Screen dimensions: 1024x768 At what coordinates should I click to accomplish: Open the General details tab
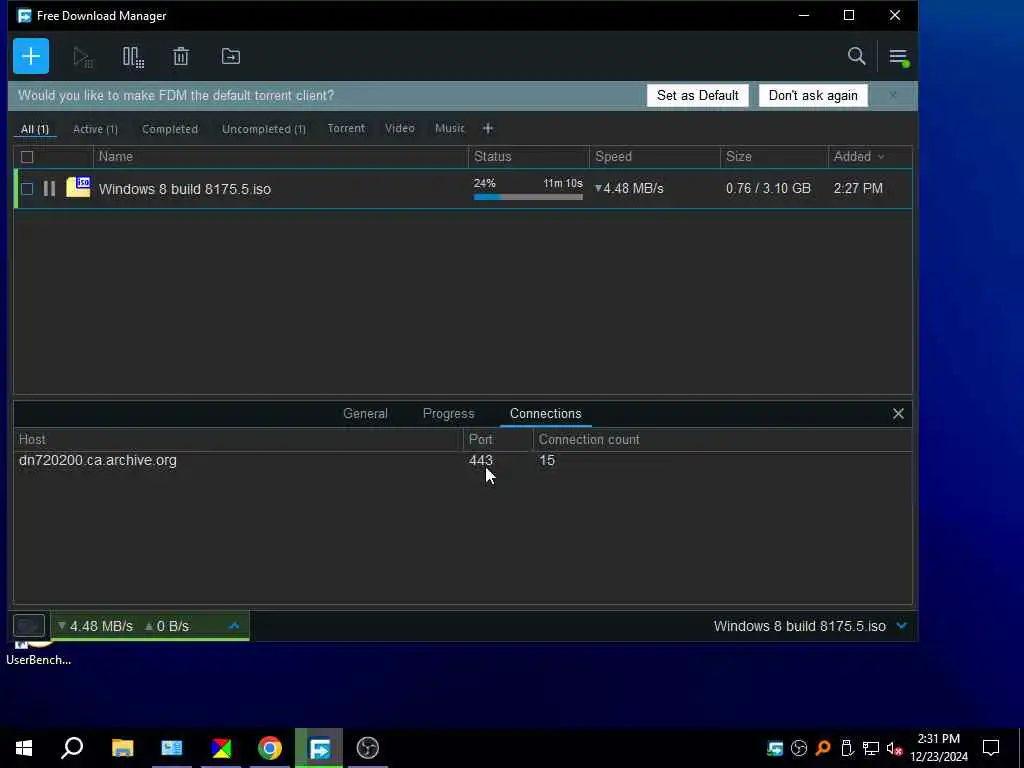click(x=365, y=413)
